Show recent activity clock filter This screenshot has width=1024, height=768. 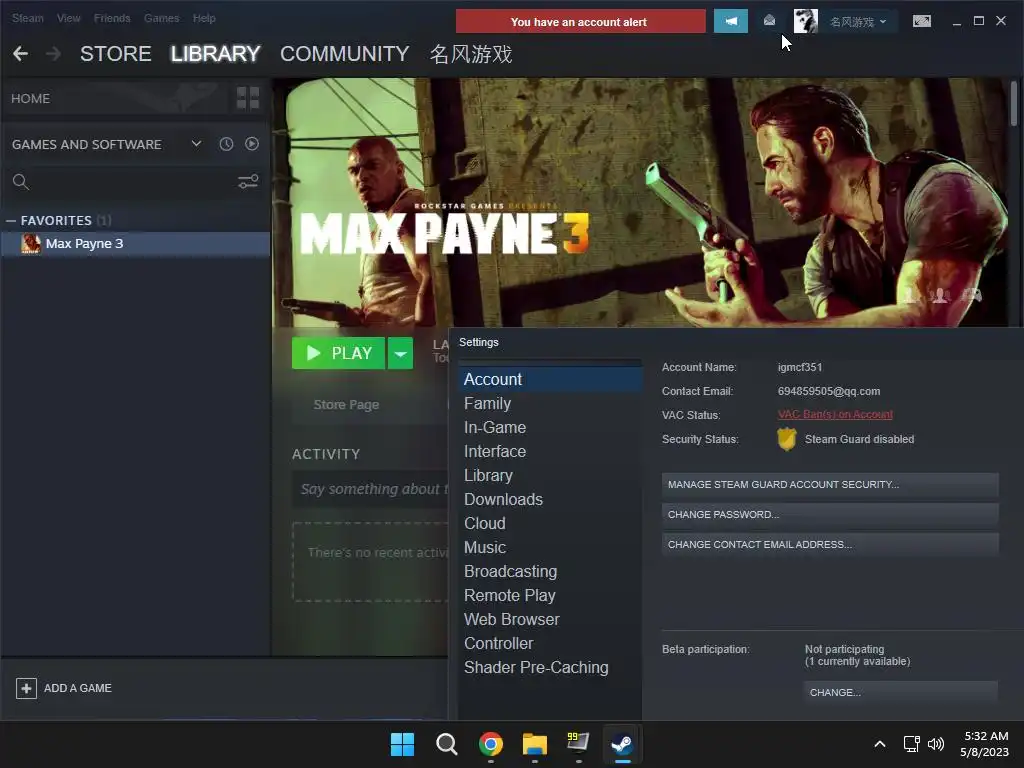click(x=226, y=144)
